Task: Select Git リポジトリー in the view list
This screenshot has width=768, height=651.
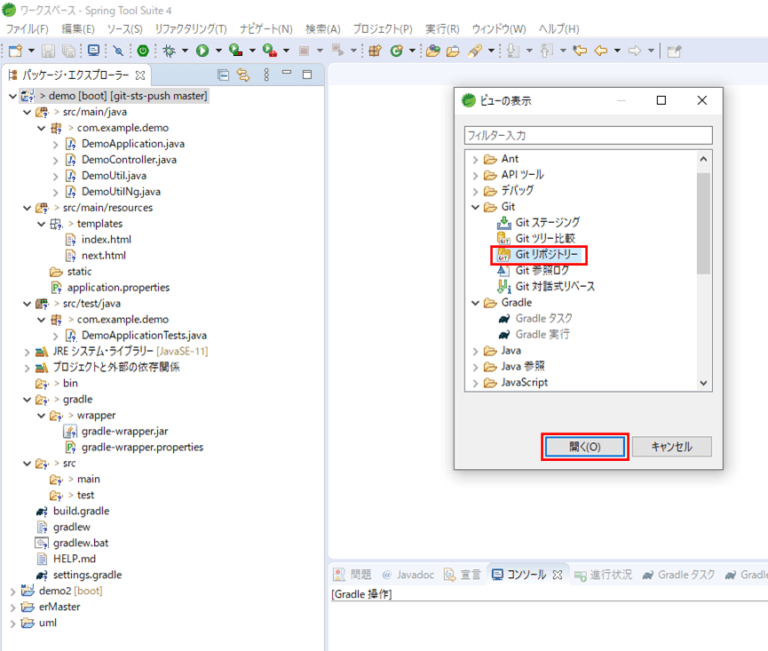Action: pyautogui.click(x=546, y=254)
